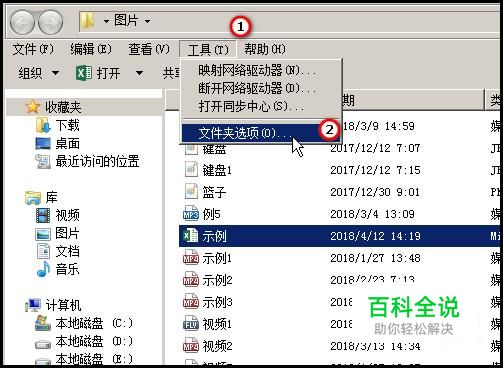Image resolution: width=503 pixels, height=368 pixels.
Task: Select 文件夹选项(O) menu entry
Action: click(x=261, y=133)
